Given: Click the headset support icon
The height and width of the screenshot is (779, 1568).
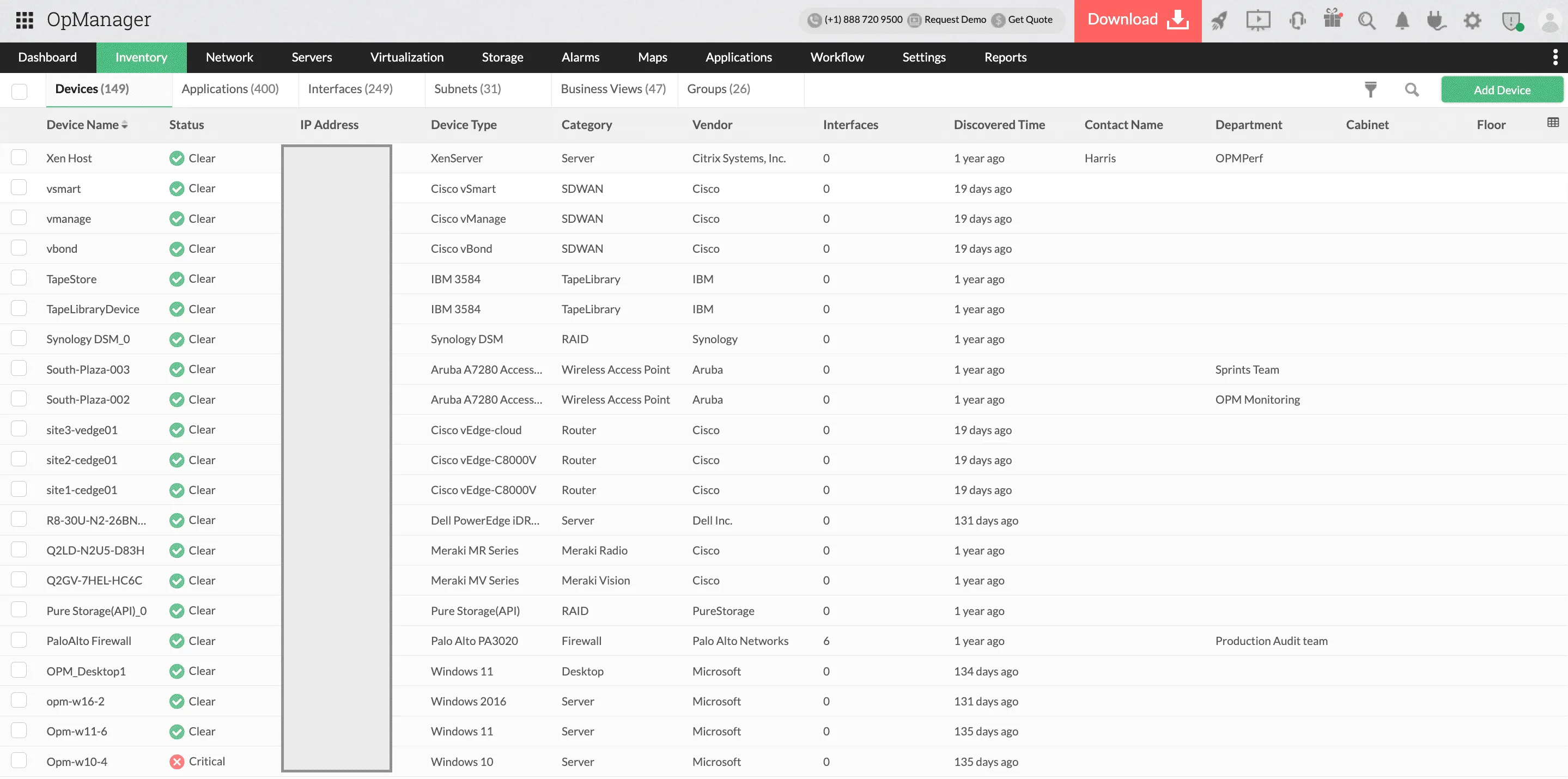Looking at the screenshot, I should pyautogui.click(x=1297, y=21).
